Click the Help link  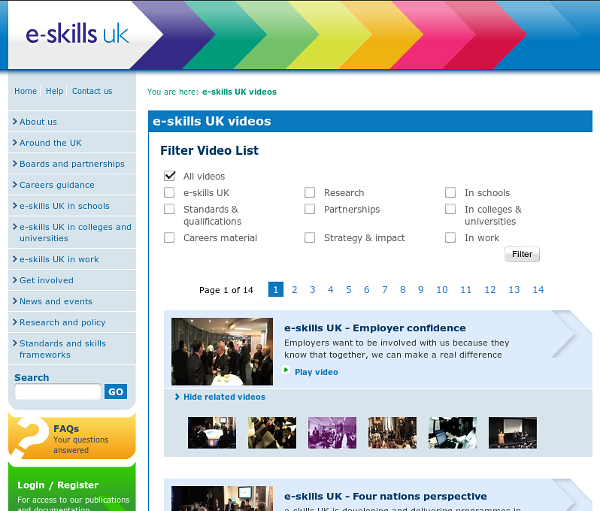coord(54,91)
